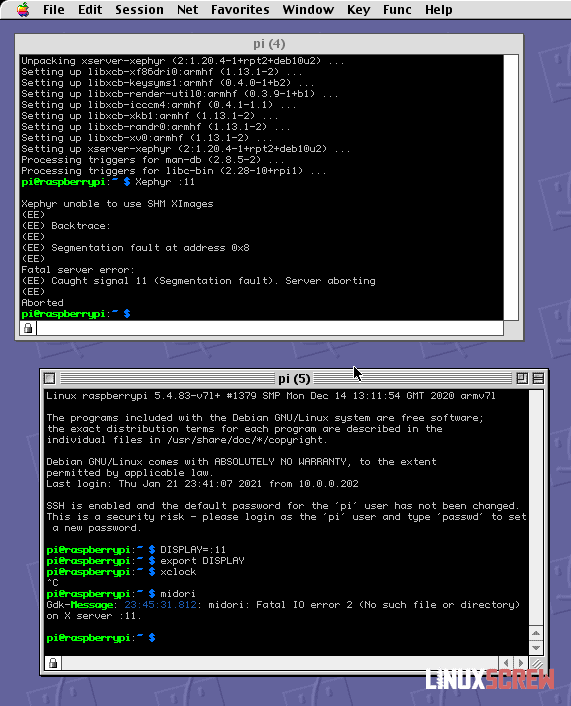This screenshot has height=706, width=571.
Task: Click the vertical scrollbar track in pi (5)
Action: (x=536, y=508)
